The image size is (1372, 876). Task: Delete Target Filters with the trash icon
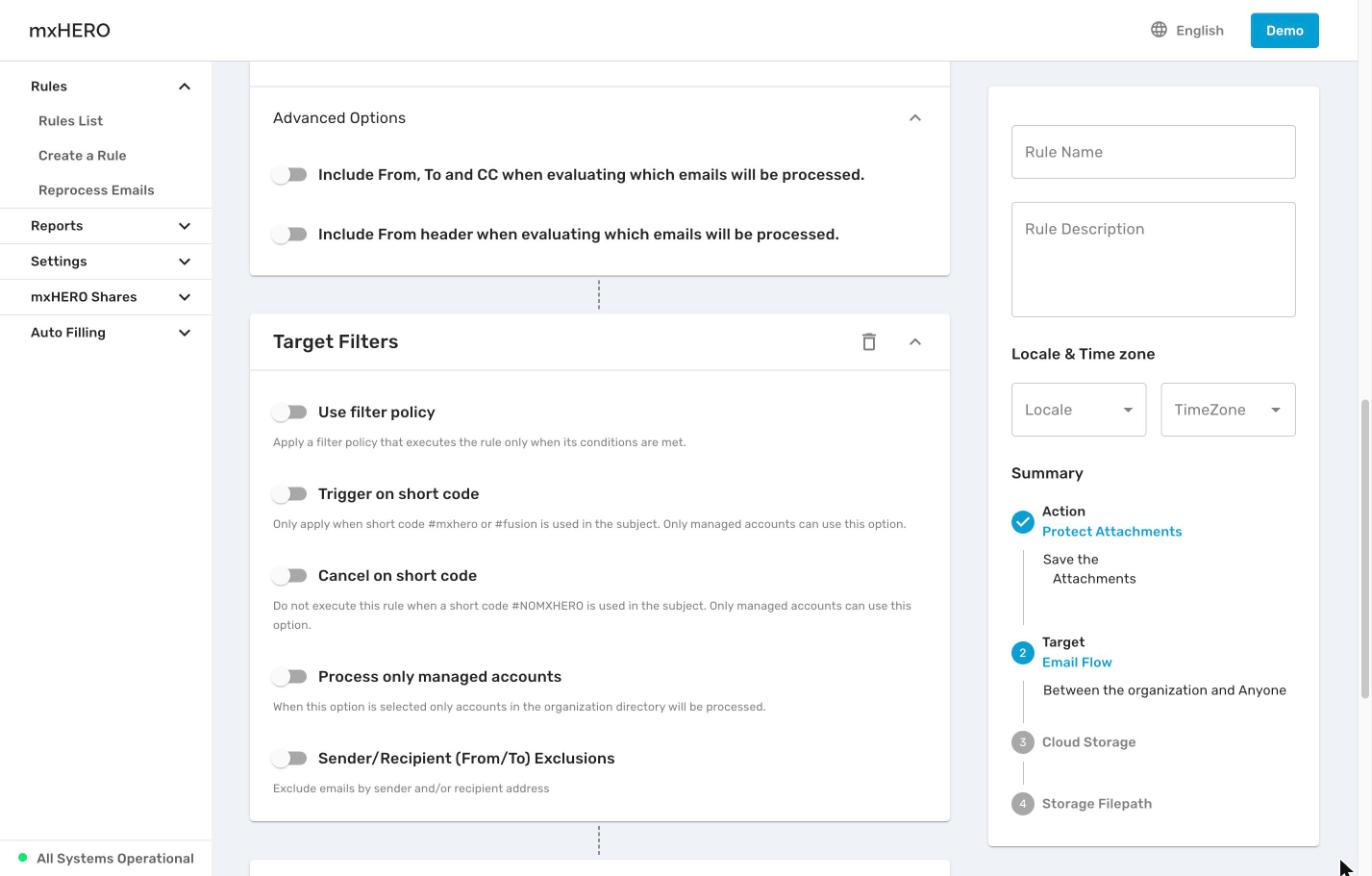pyautogui.click(x=869, y=342)
